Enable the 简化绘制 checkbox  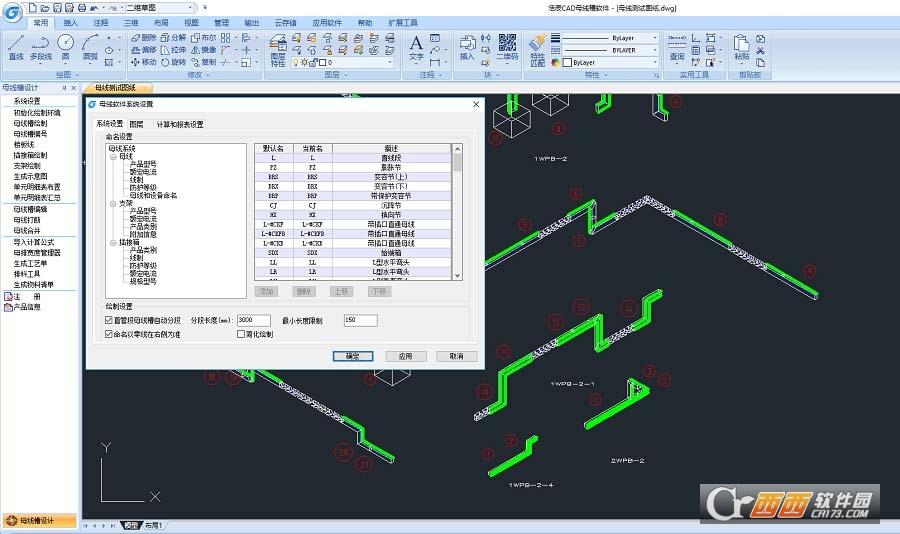[x=241, y=334]
